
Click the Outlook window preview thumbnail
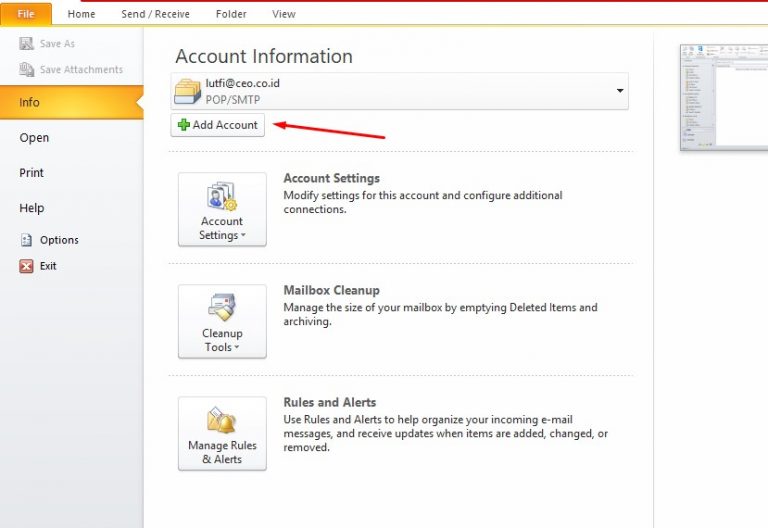724,97
